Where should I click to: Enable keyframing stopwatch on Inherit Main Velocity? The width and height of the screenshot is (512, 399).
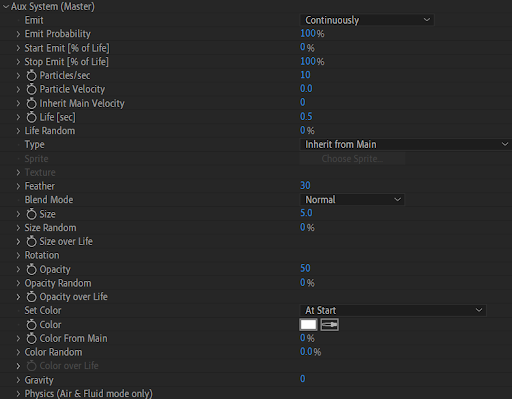click(31, 103)
